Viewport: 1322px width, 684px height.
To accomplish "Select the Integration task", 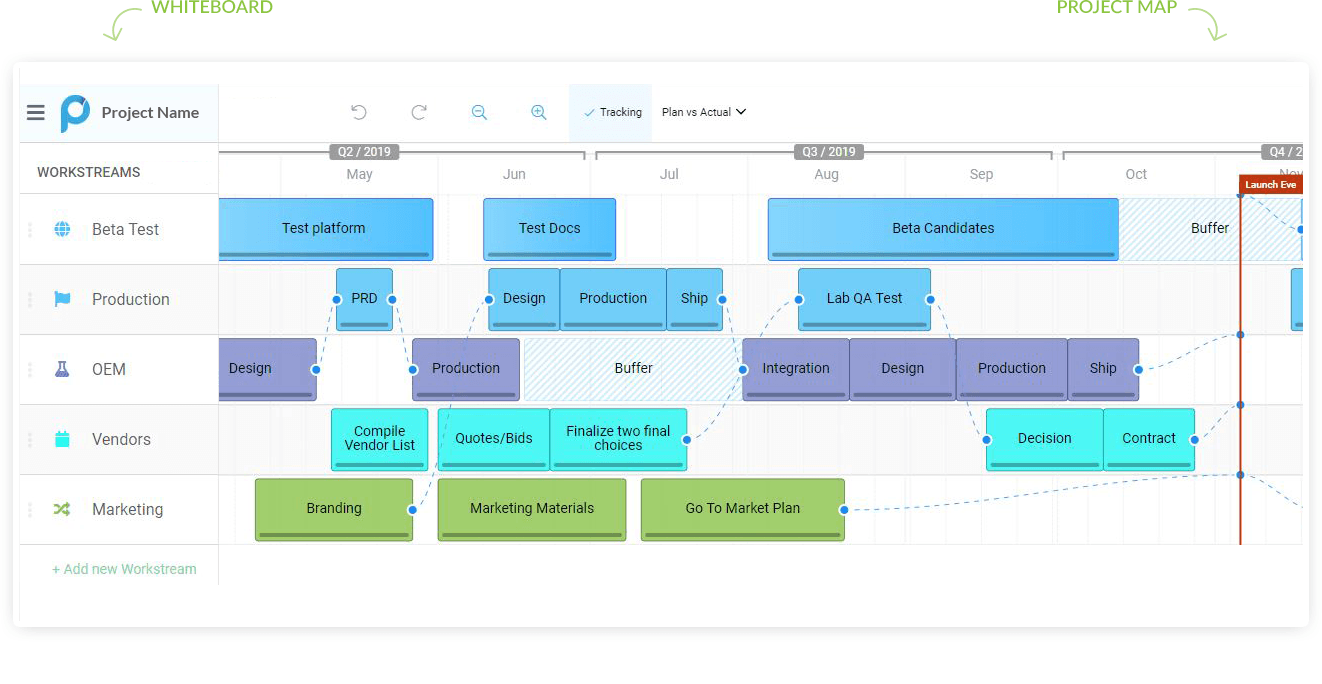I will [x=796, y=369].
